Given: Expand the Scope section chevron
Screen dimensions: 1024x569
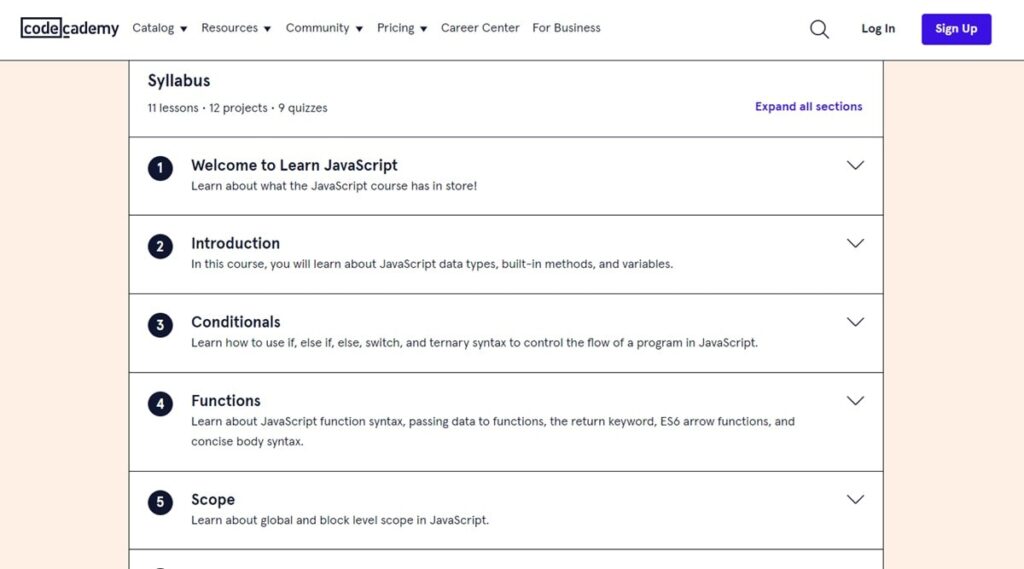Looking at the screenshot, I should [x=855, y=500].
